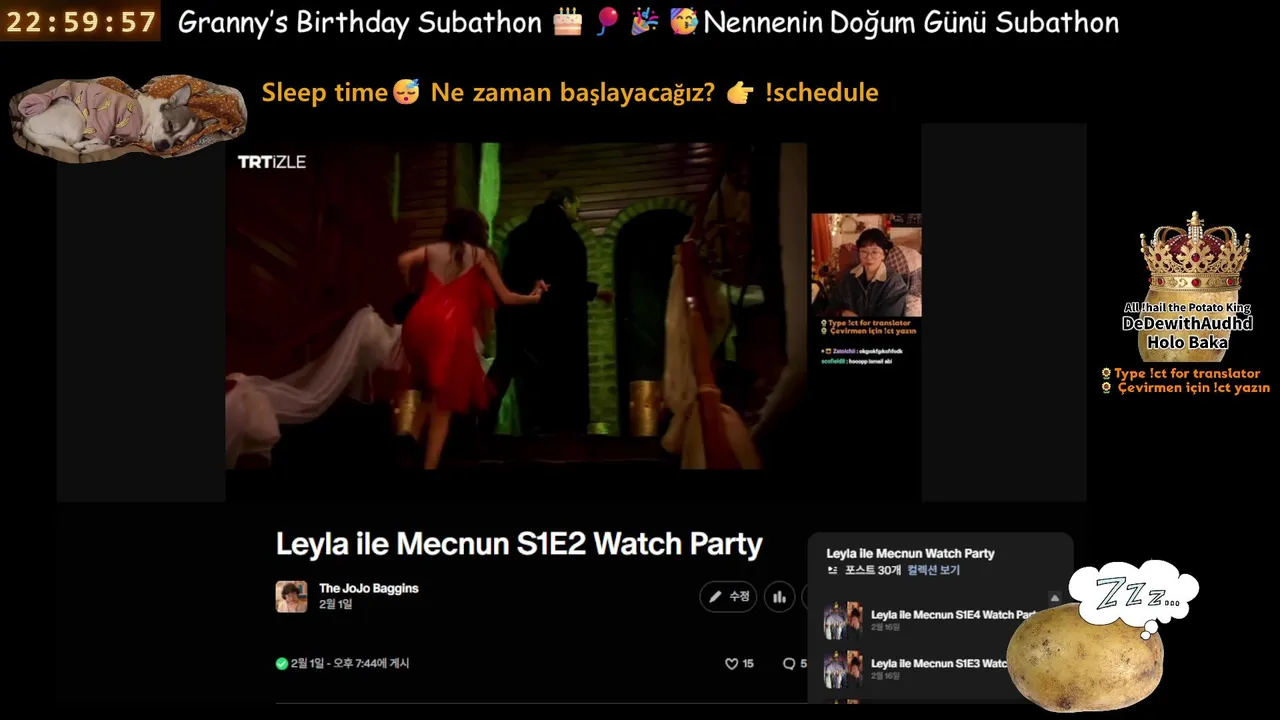Open Leyla ile Mecnun S1E3 Watch Party post
The image size is (1280, 720).
pyautogui.click(x=939, y=663)
